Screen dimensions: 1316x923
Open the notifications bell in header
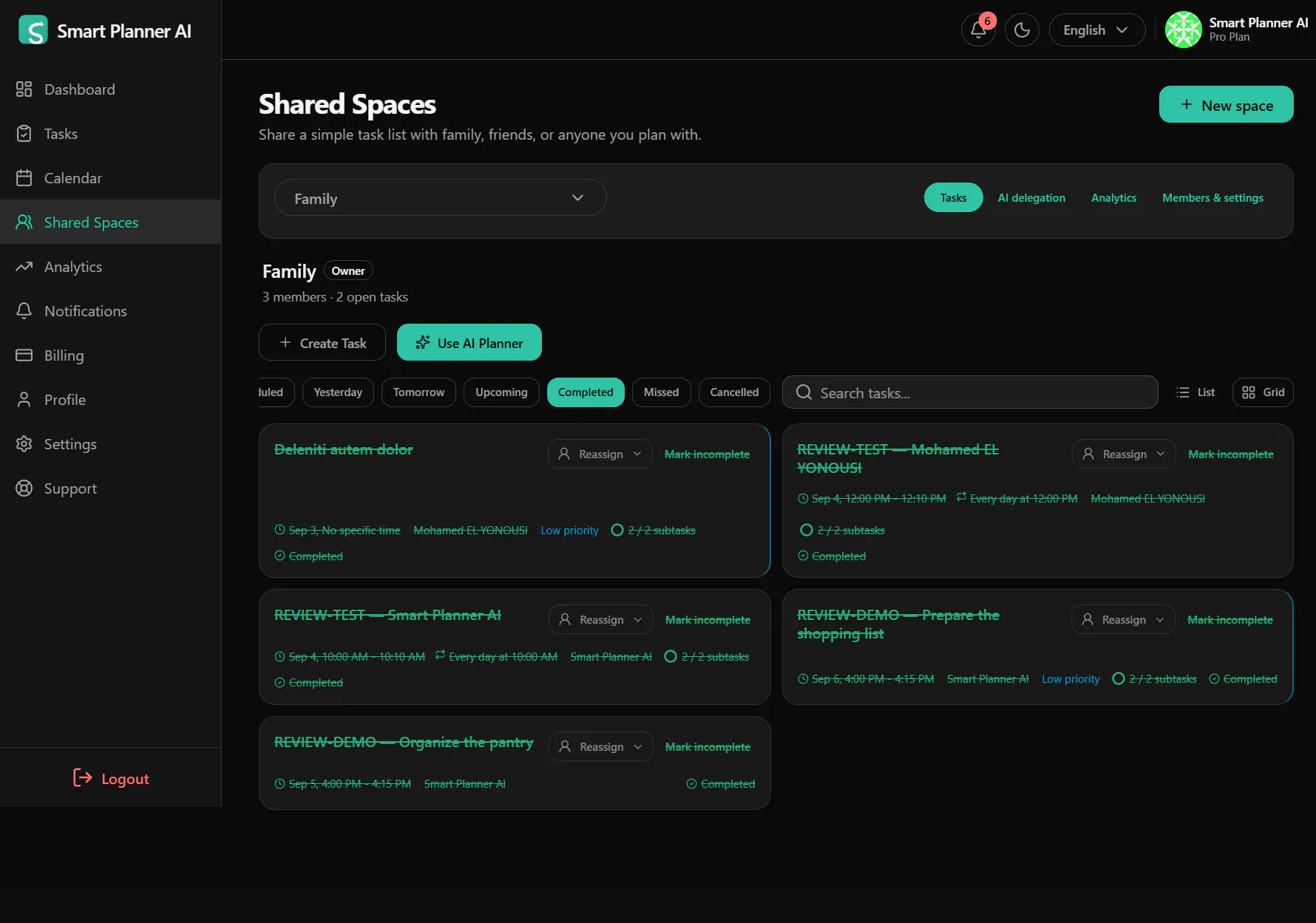click(978, 30)
